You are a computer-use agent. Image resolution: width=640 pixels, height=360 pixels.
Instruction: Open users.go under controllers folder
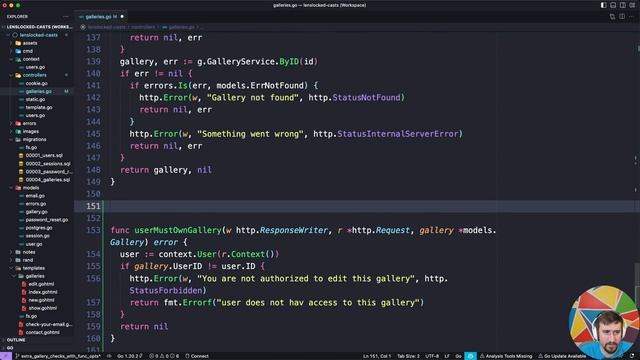(x=35, y=116)
